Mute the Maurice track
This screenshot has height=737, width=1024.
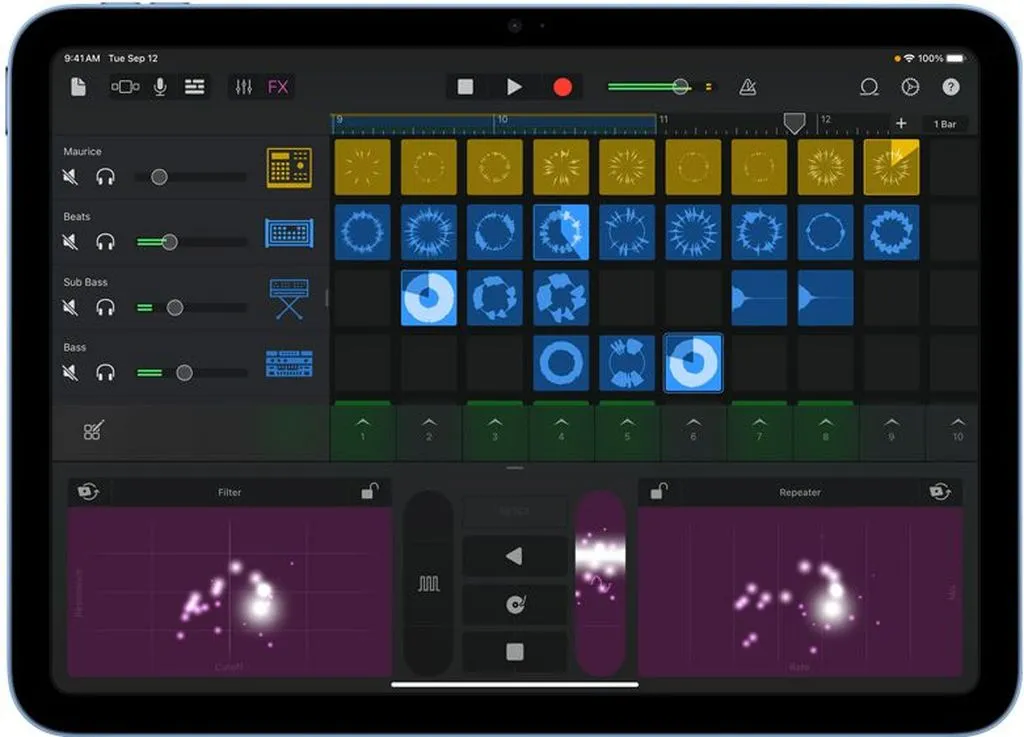pos(70,177)
